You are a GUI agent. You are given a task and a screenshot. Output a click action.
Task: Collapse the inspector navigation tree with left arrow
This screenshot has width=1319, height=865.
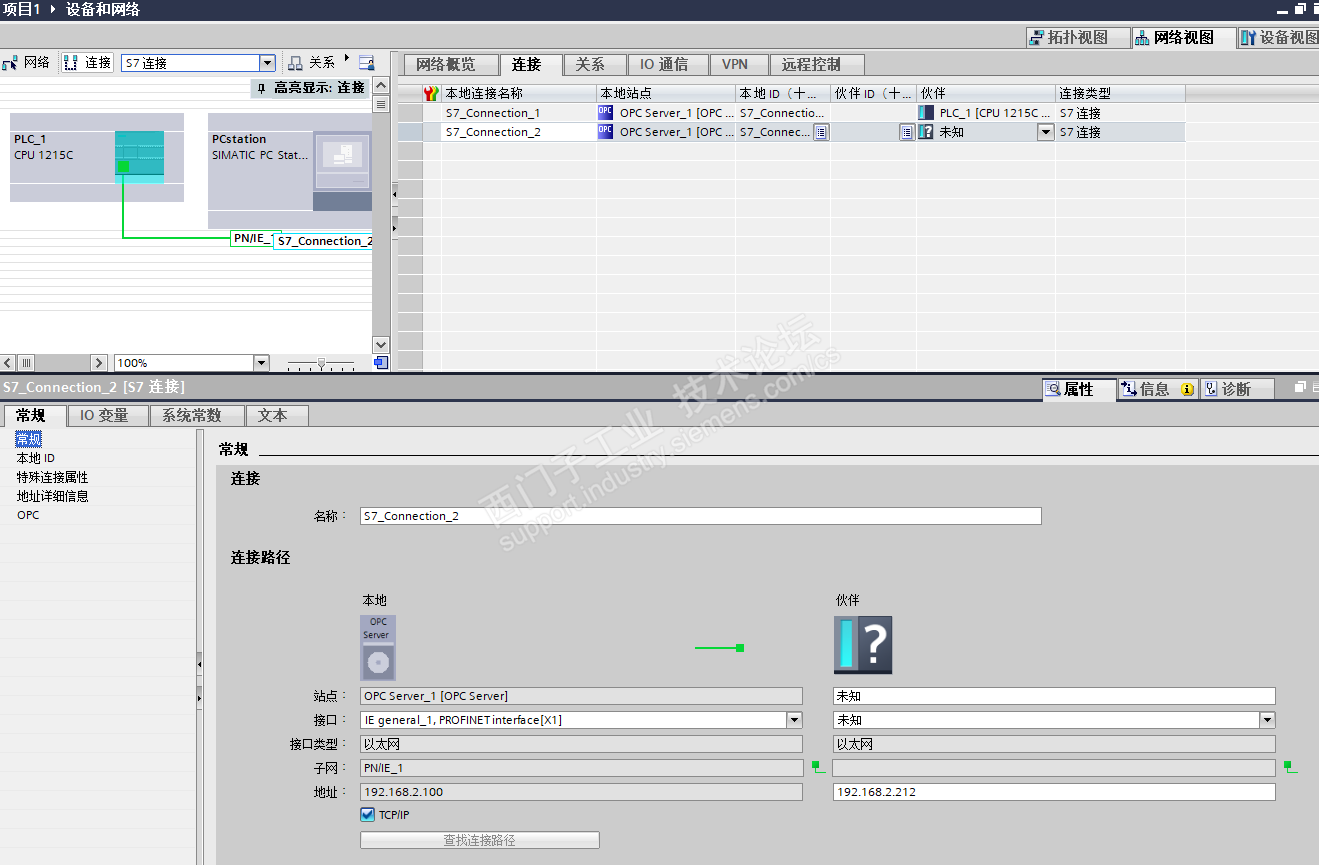pos(199,662)
